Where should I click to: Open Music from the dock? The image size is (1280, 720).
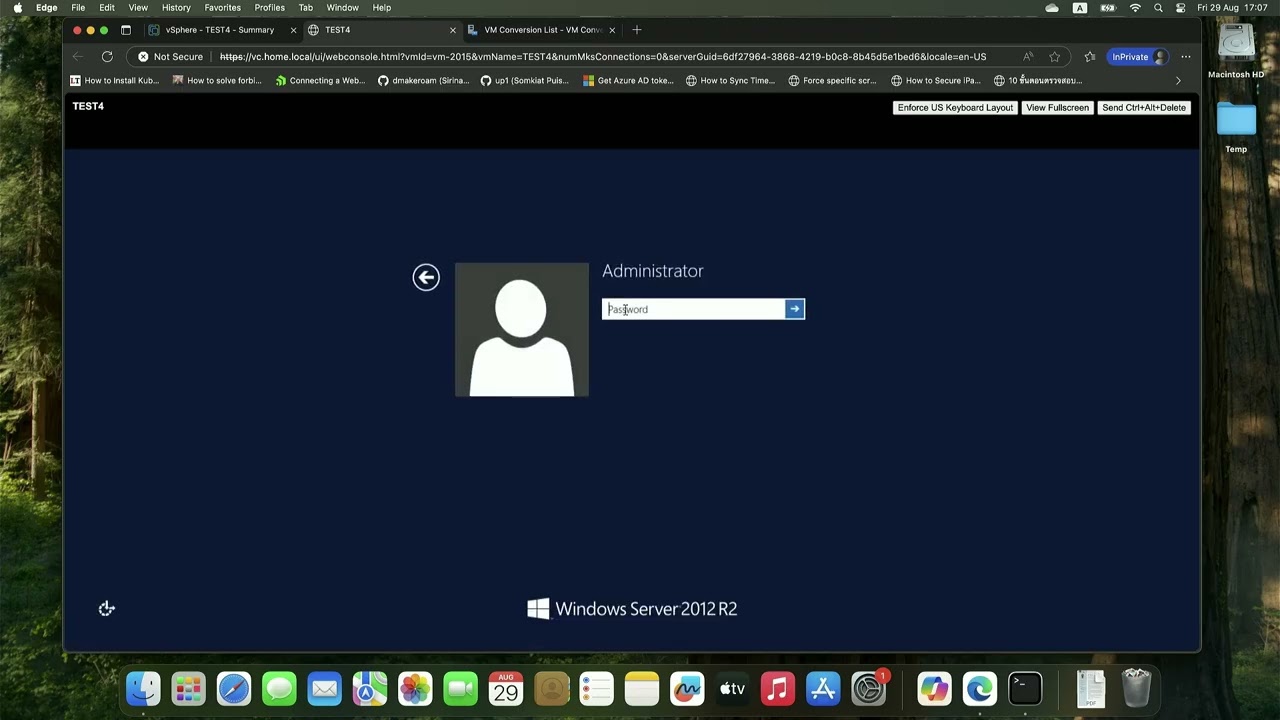(x=778, y=689)
